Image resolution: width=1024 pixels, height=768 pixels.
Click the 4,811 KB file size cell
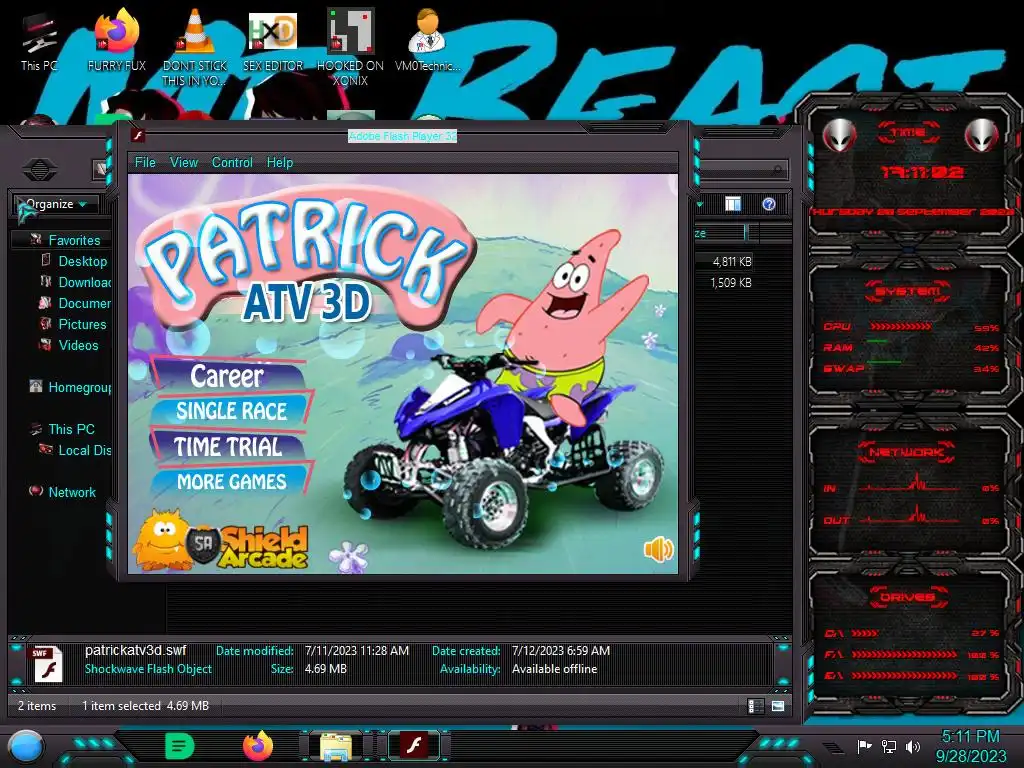click(731, 261)
